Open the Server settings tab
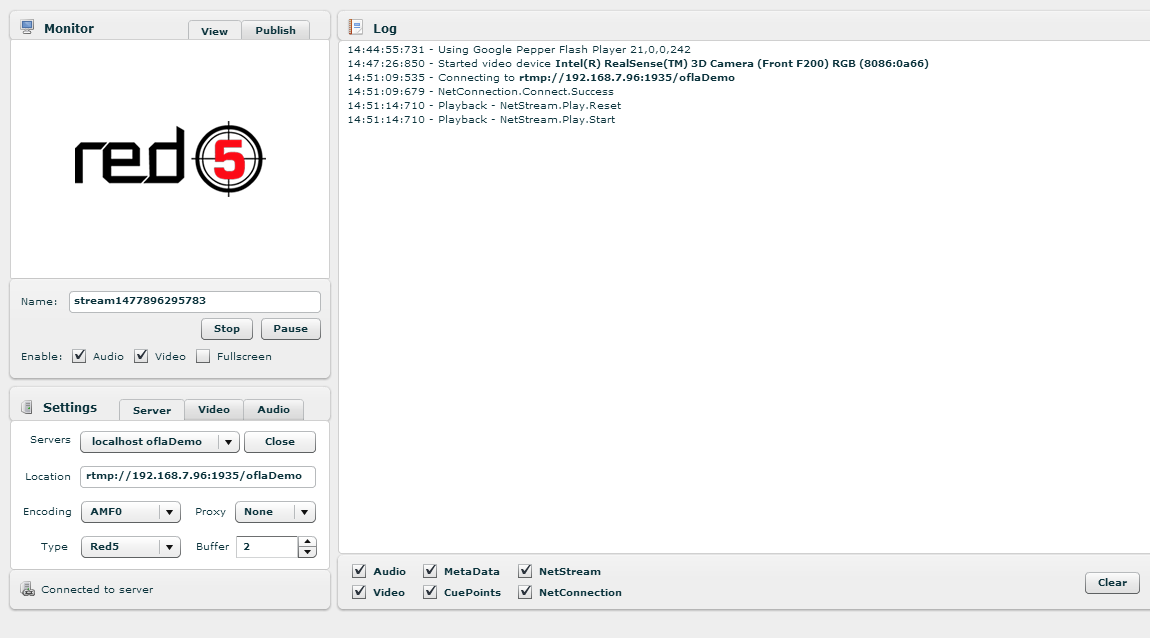 click(152, 409)
